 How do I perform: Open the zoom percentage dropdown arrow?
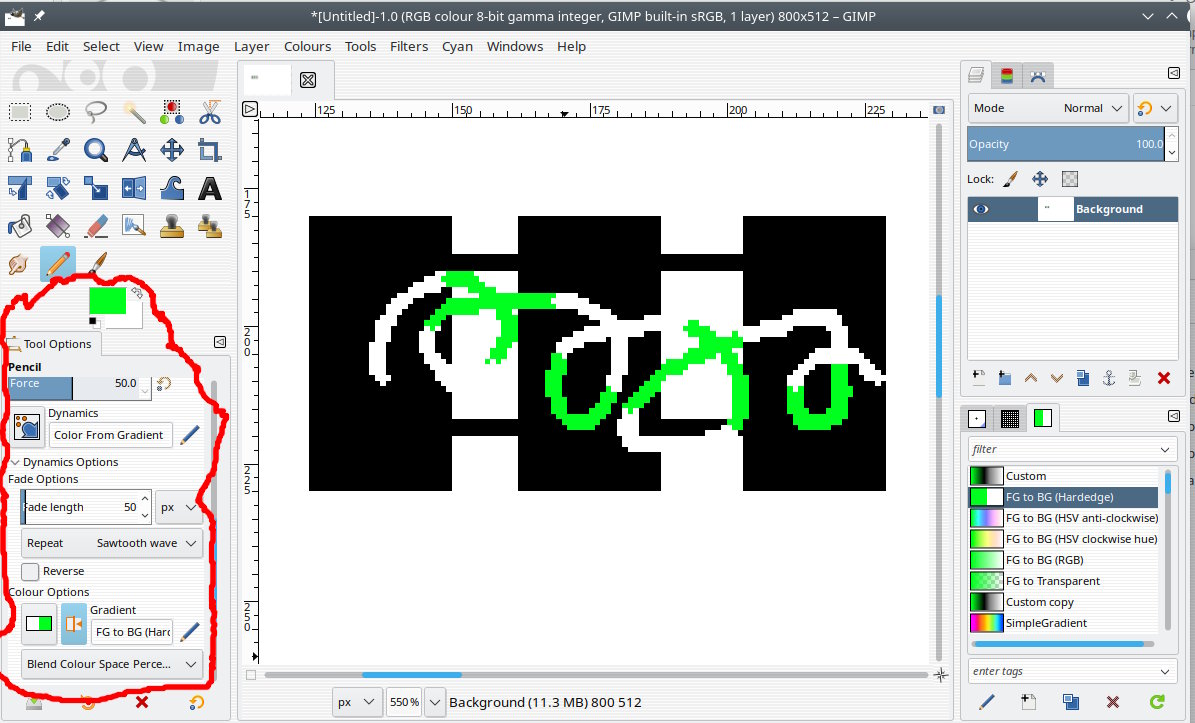point(435,702)
